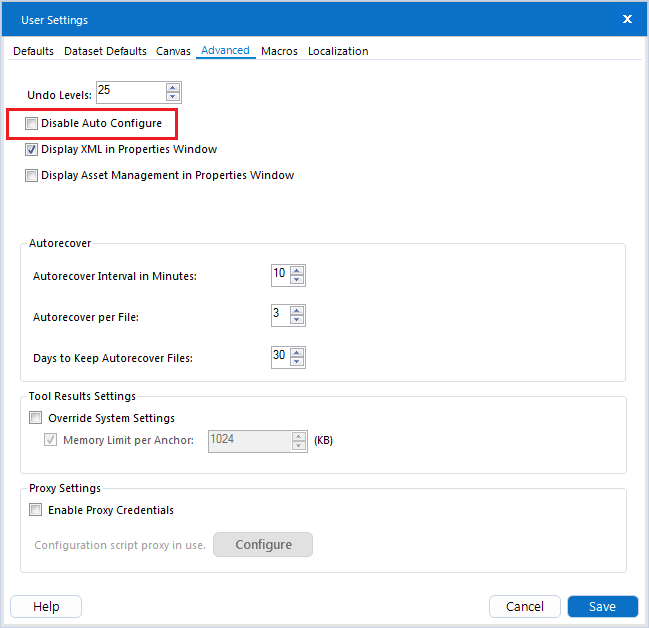This screenshot has height=628, width=649.
Task: Click inside the Undo Levels field
Action: pyautogui.click(x=130, y=92)
